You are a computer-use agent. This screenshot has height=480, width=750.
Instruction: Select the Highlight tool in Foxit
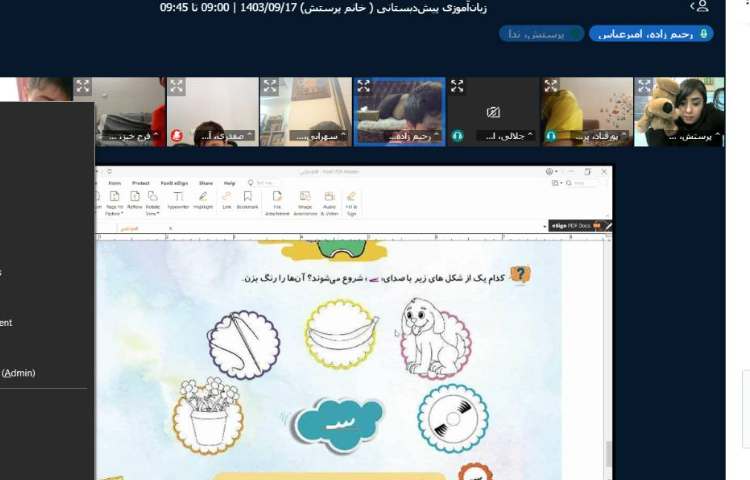click(x=203, y=200)
